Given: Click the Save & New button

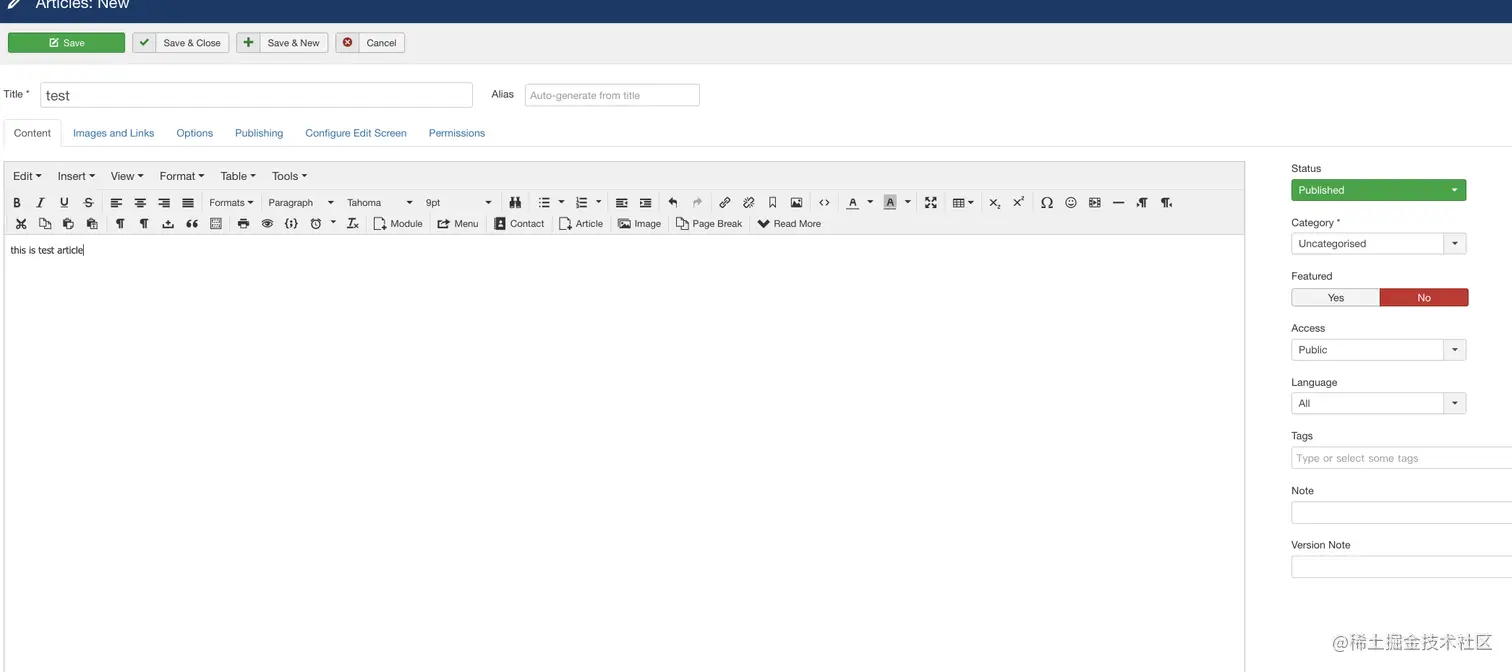Looking at the screenshot, I should coord(282,43).
